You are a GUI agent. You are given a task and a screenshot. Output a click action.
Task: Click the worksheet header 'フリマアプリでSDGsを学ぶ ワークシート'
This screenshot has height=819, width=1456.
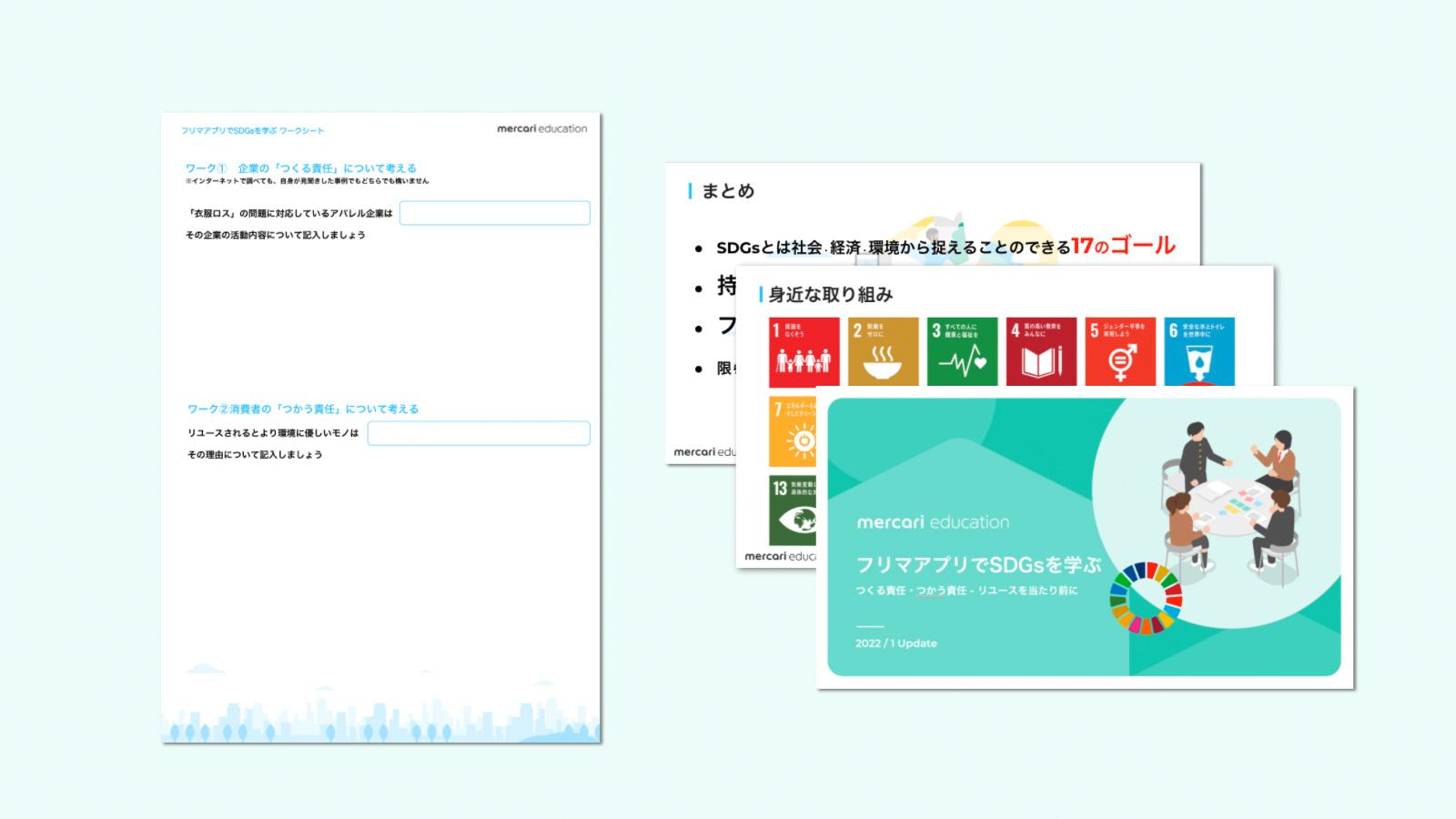tap(252, 131)
